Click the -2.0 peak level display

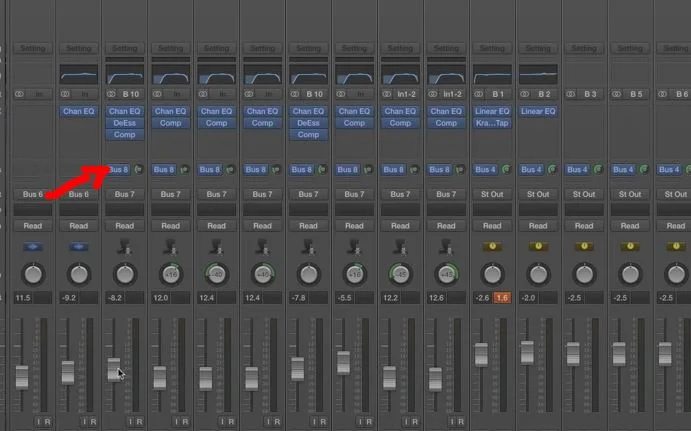coord(528,298)
